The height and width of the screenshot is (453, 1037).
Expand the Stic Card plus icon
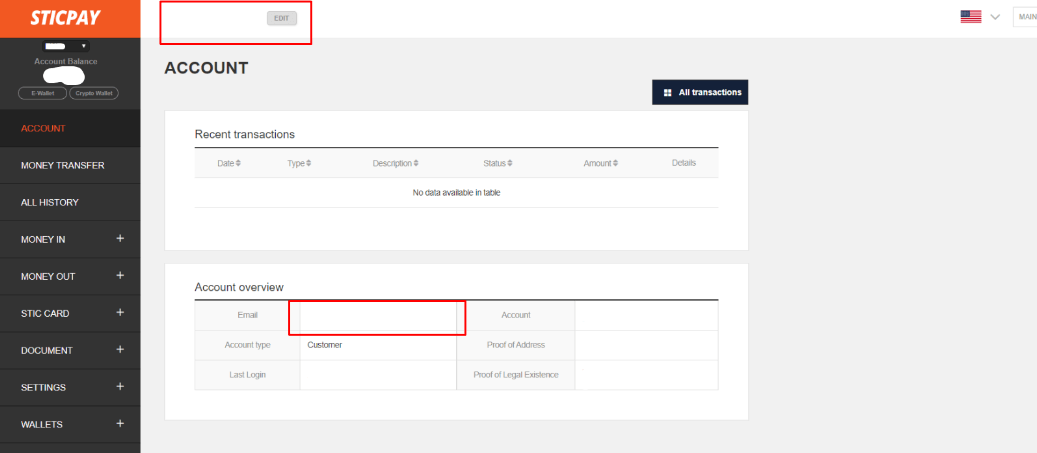[x=120, y=313]
